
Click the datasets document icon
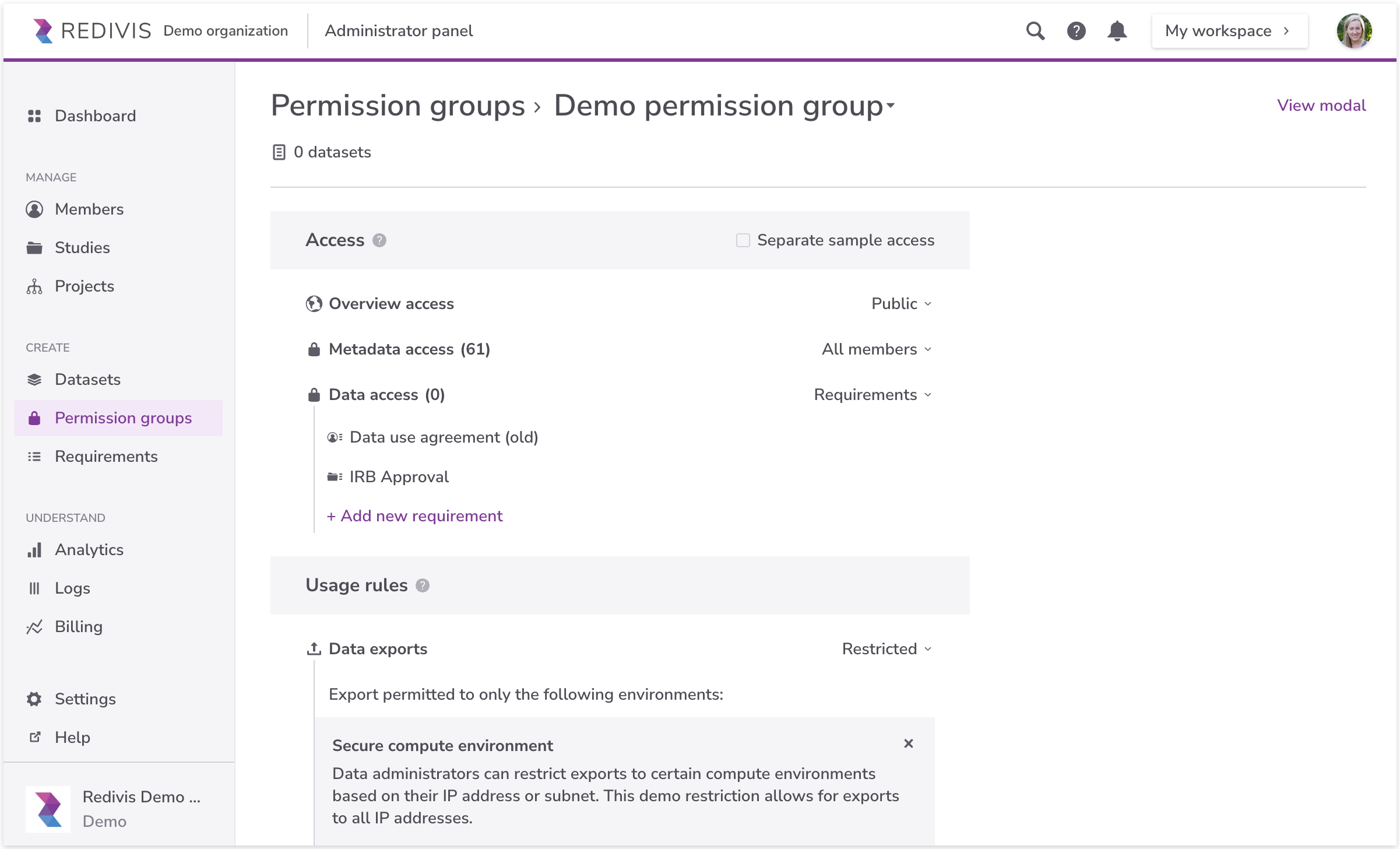(x=279, y=152)
